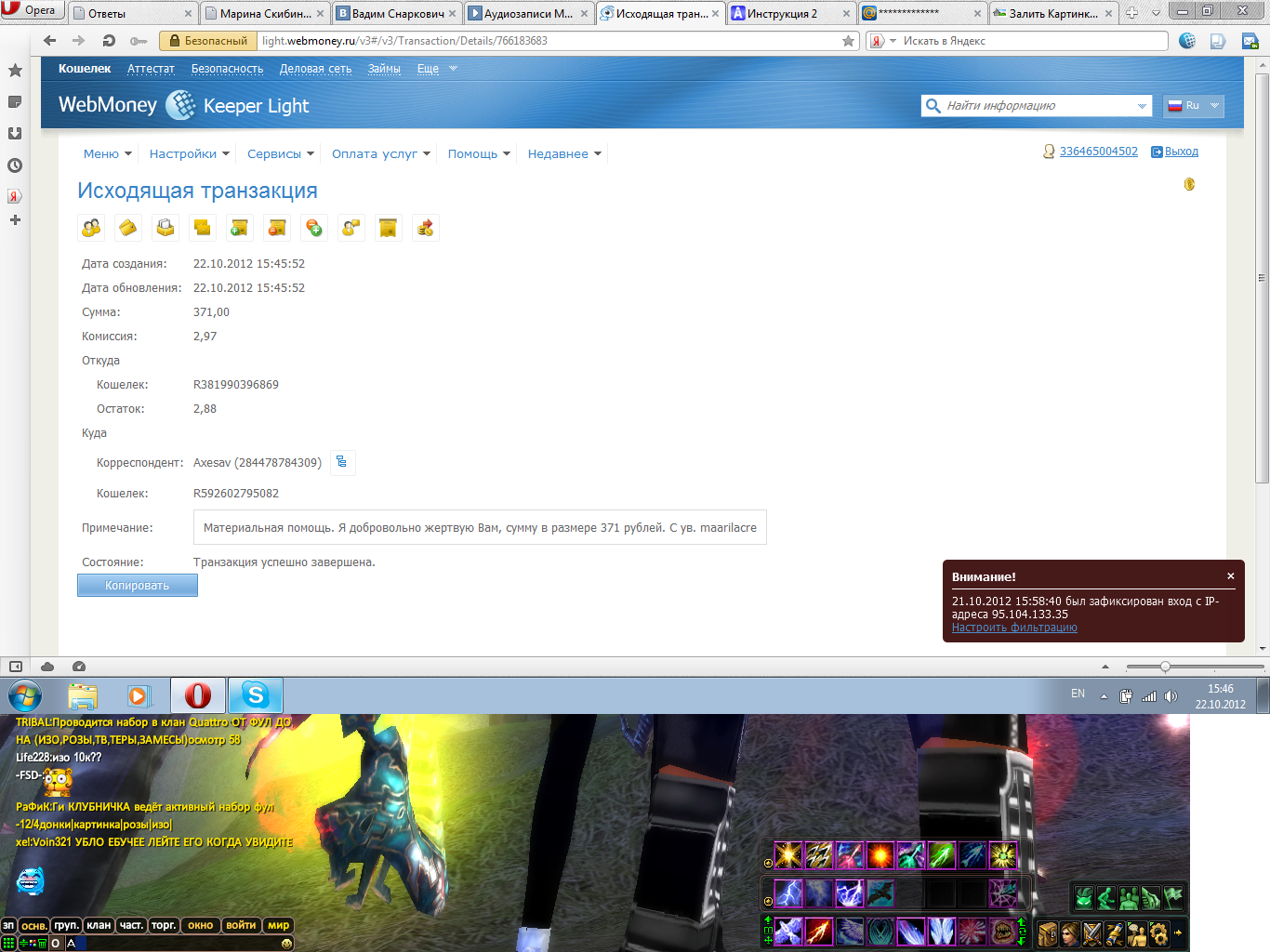Open the yellow wallet icon in the WebMoney toolbar
This screenshot has width=1270, height=952.
[x=128, y=228]
